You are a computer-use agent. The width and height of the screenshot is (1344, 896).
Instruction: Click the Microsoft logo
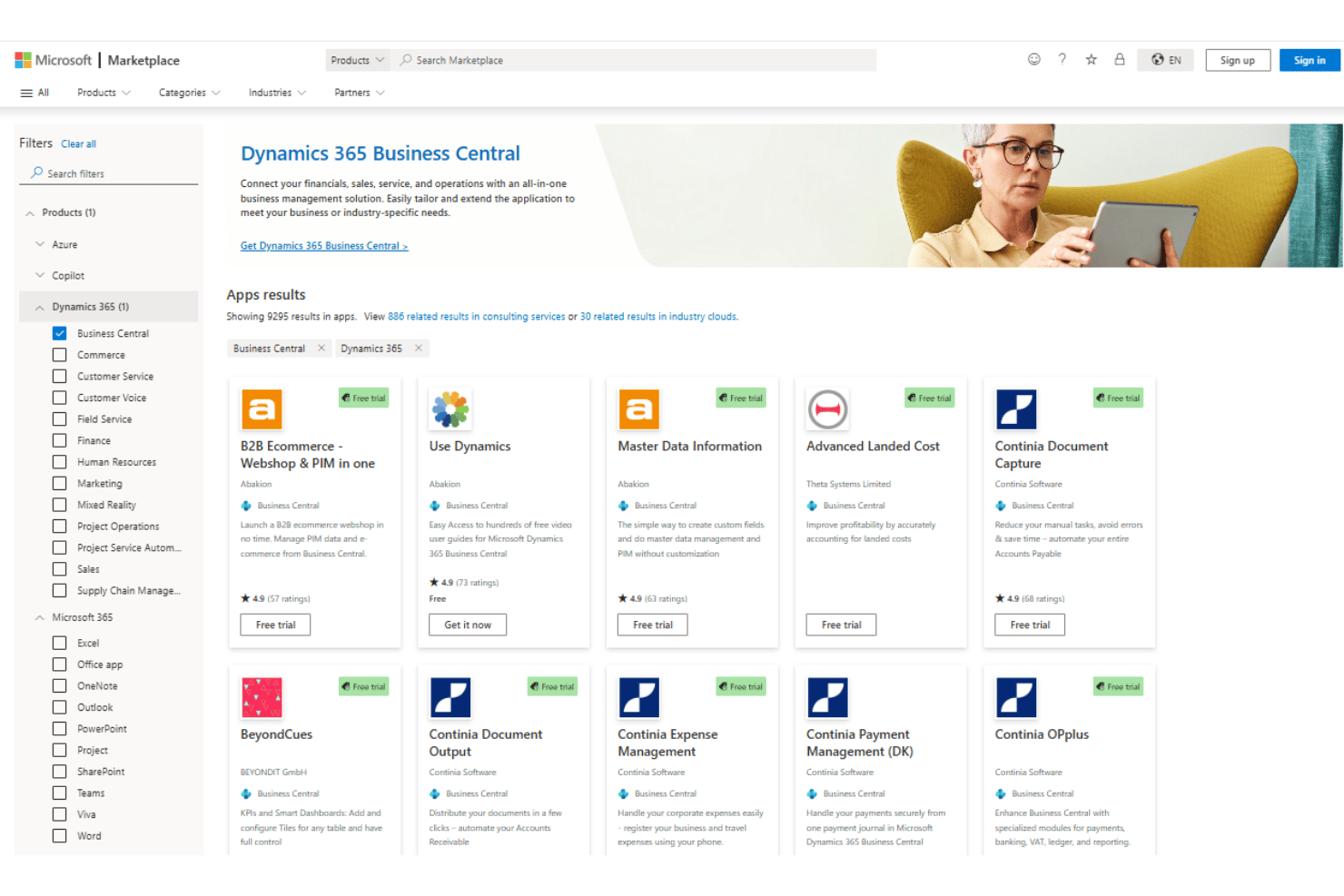(x=53, y=60)
